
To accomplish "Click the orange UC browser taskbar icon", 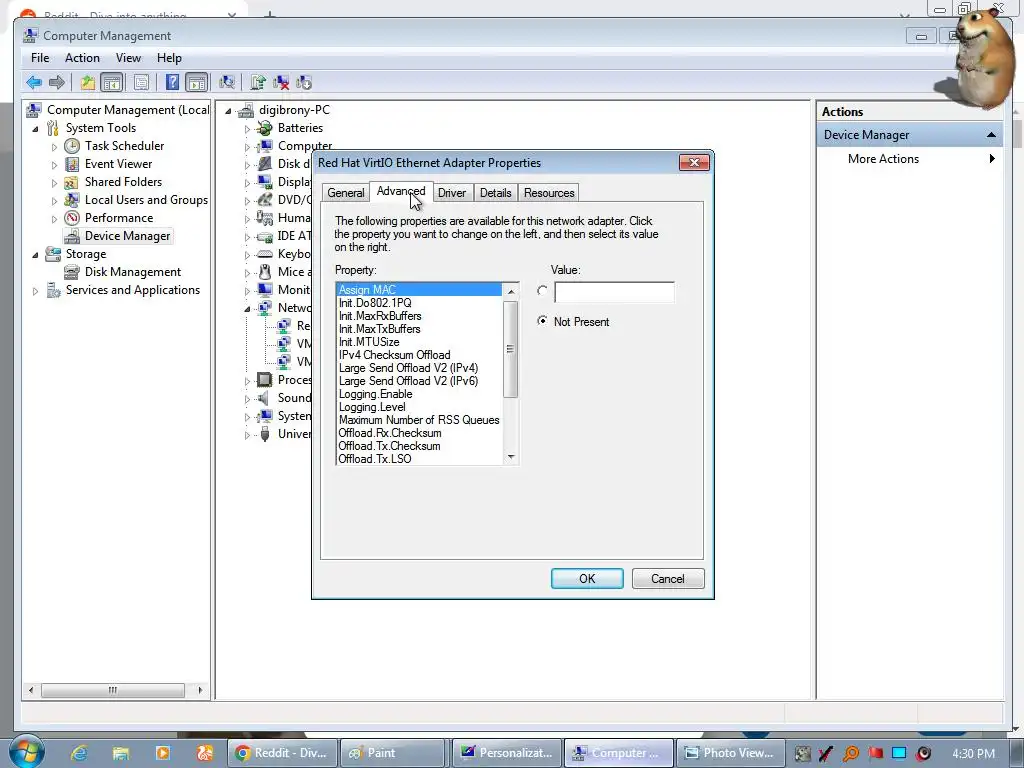I will [x=204, y=753].
